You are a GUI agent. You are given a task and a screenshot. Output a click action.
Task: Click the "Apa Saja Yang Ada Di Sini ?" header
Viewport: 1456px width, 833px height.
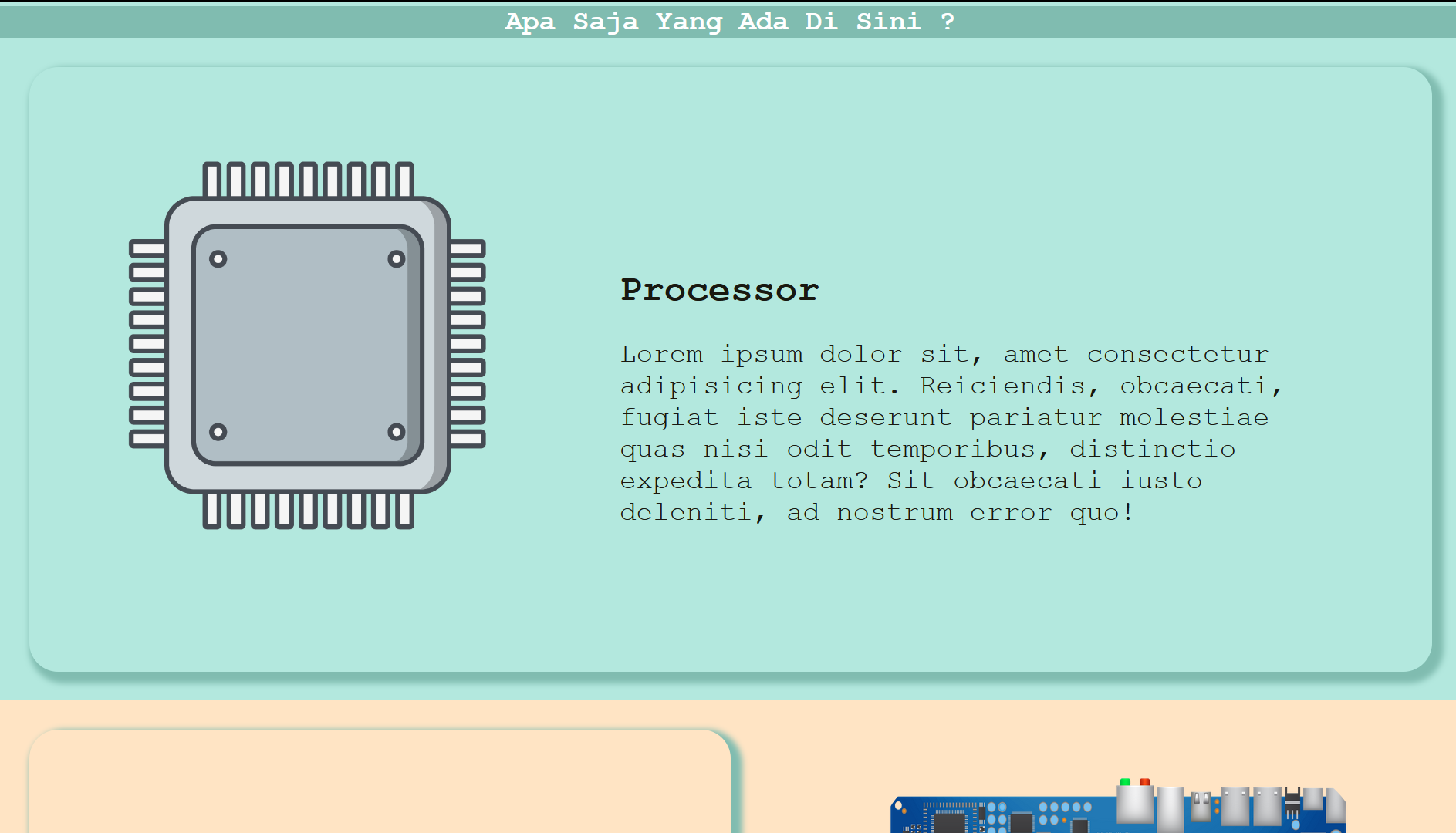[729, 22]
